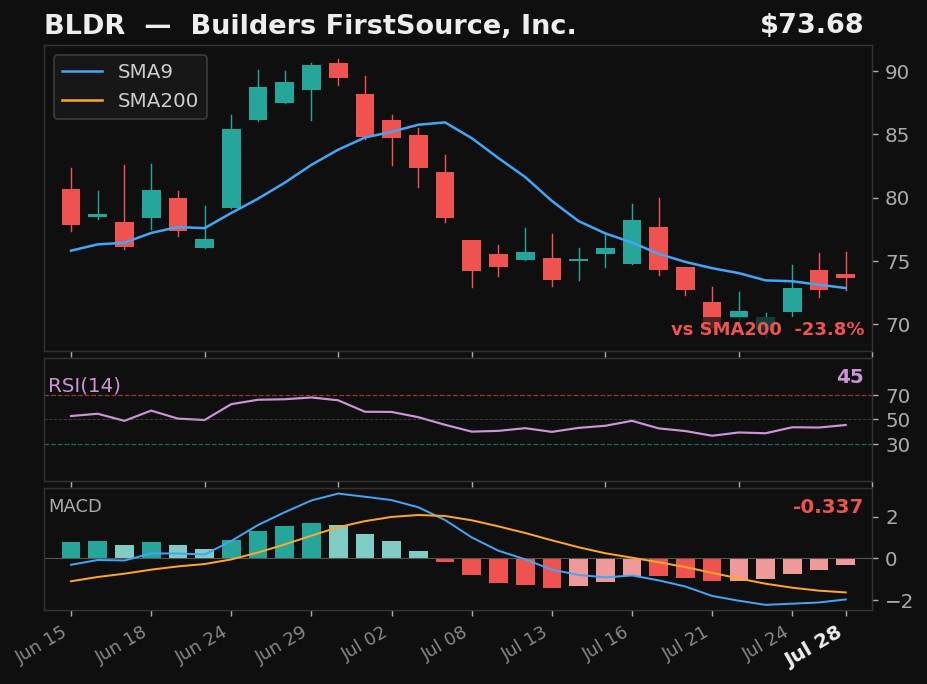Click the Jul 08 date label
The height and width of the screenshot is (684, 927).
click(445, 643)
